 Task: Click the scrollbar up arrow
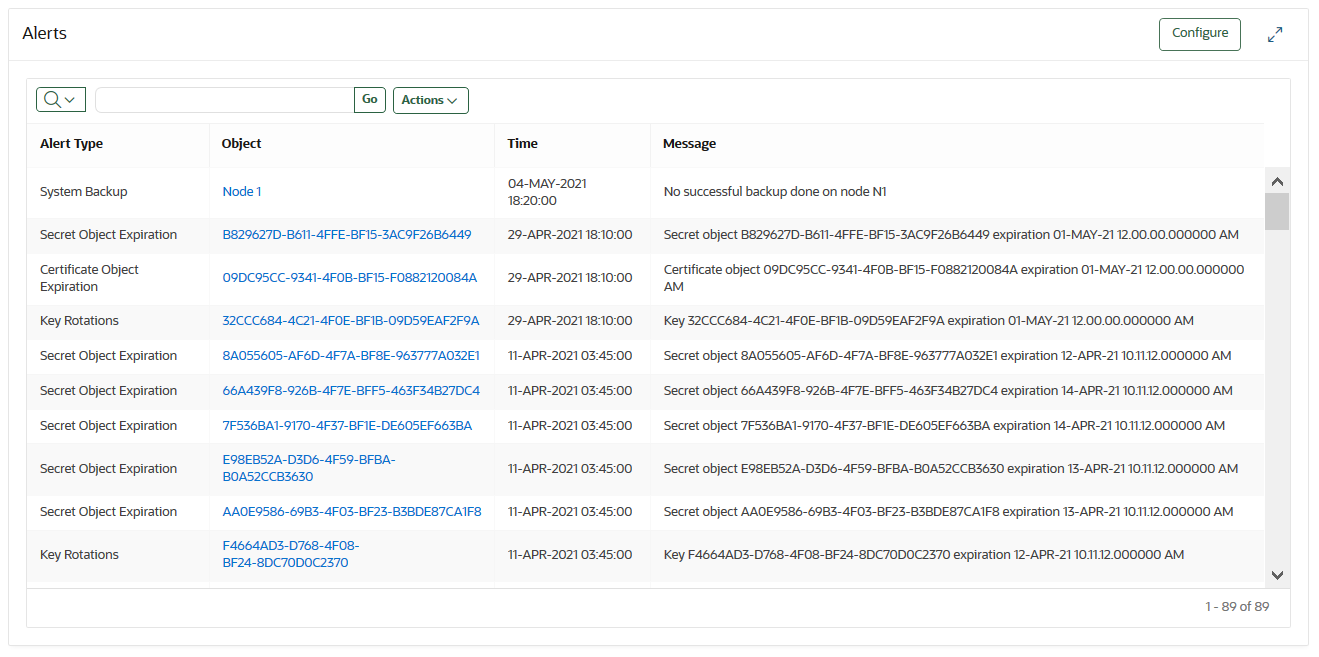coord(1278,180)
